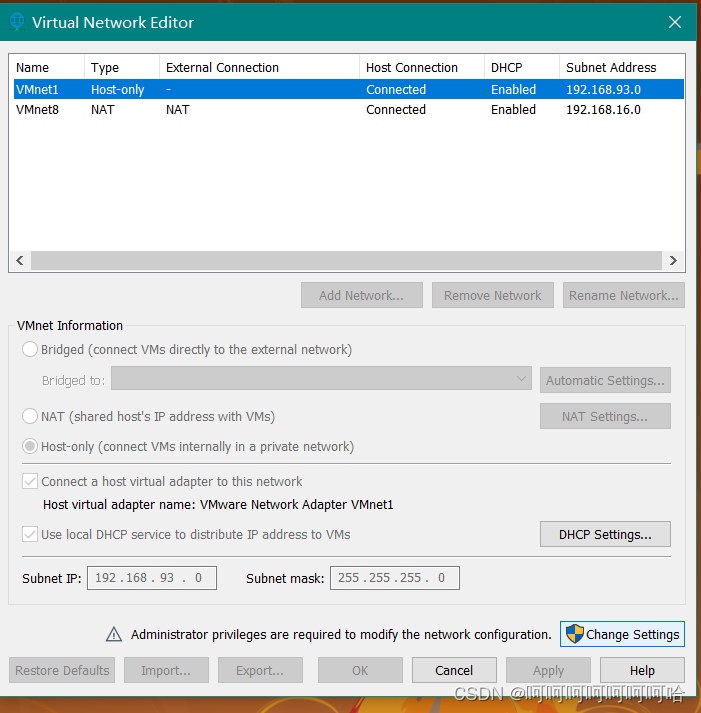The image size is (701, 713).
Task: Open DHCP Settings
Action: point(605,534)
